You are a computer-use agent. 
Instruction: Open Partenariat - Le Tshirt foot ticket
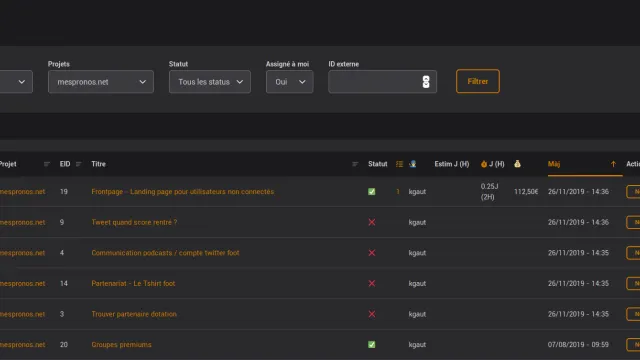tap(133, 283)
